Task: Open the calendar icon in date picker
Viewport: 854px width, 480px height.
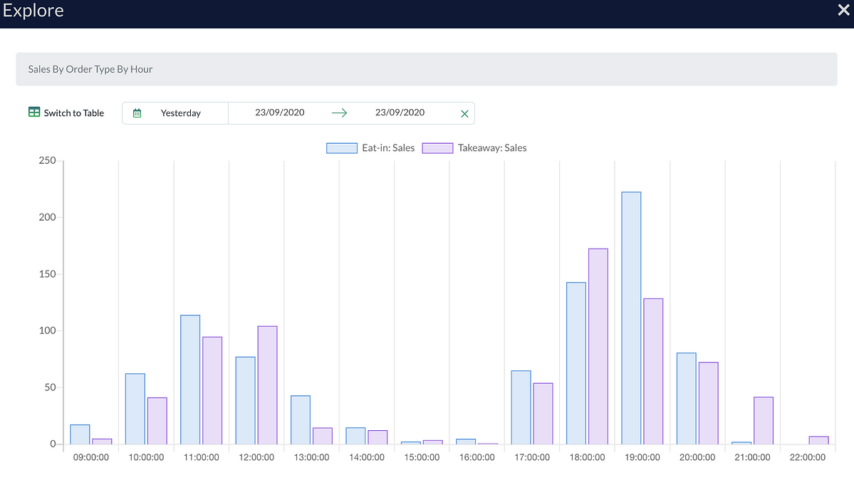Action: [137, 113]
